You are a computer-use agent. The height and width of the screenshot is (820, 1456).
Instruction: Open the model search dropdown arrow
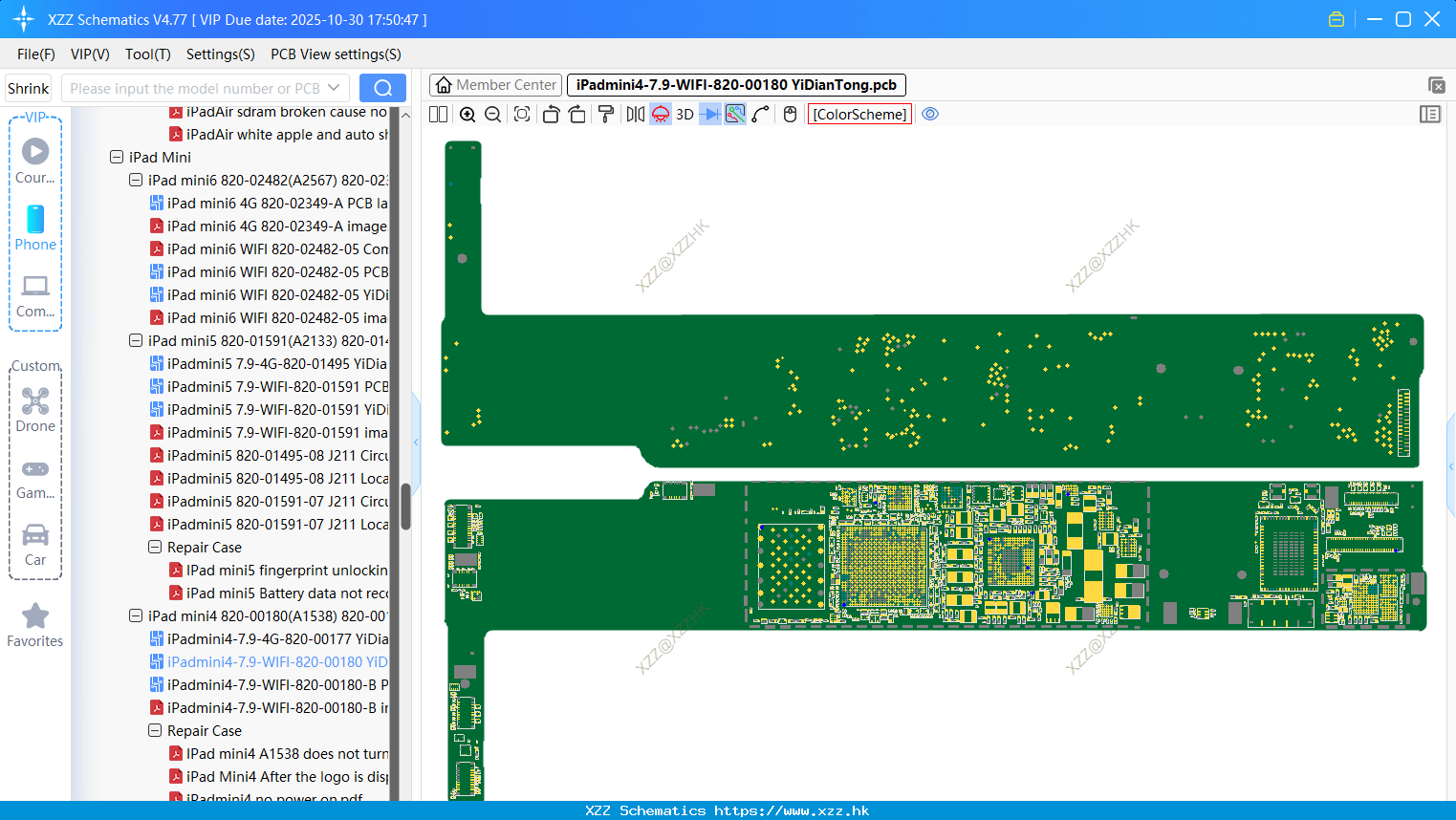[x=334, y=88]
